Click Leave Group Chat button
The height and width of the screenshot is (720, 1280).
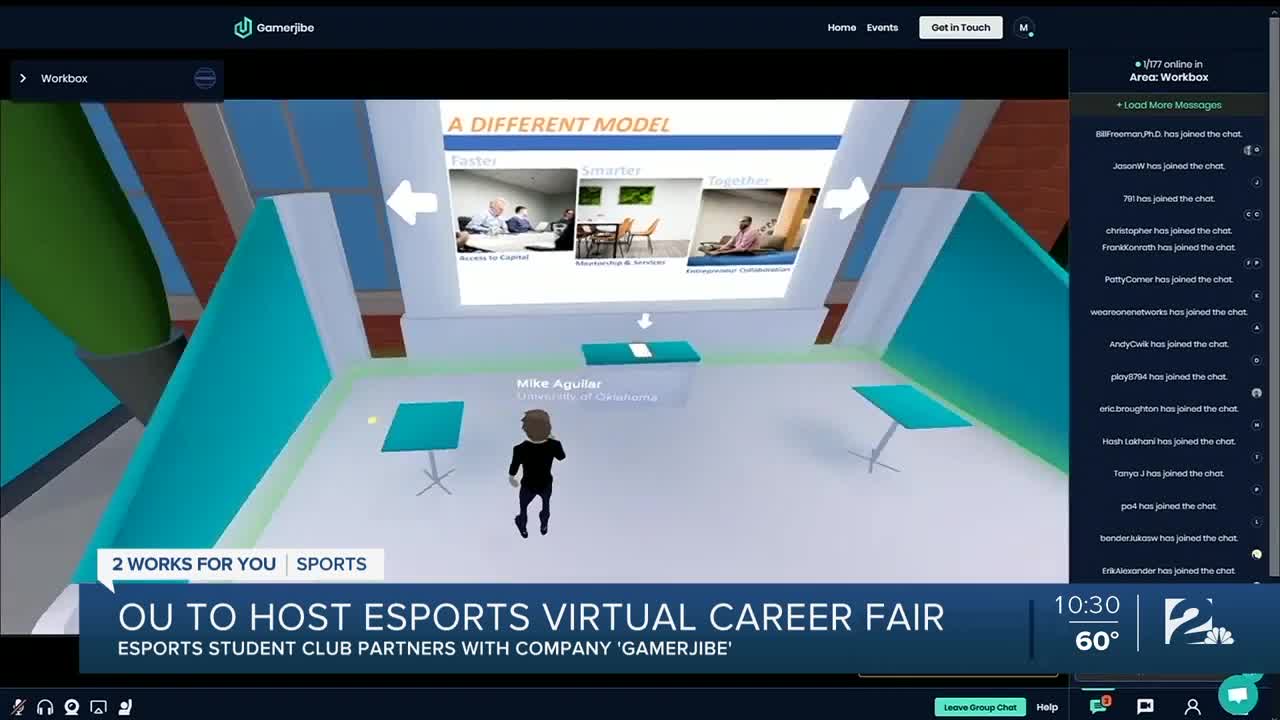point(980,707)
